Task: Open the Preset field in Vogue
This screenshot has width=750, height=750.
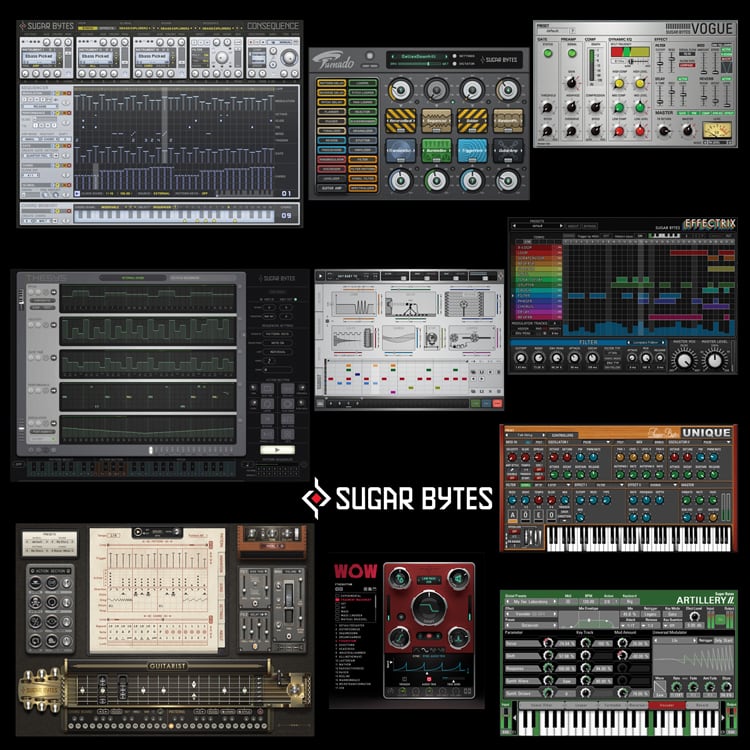Action: (554, 30)
